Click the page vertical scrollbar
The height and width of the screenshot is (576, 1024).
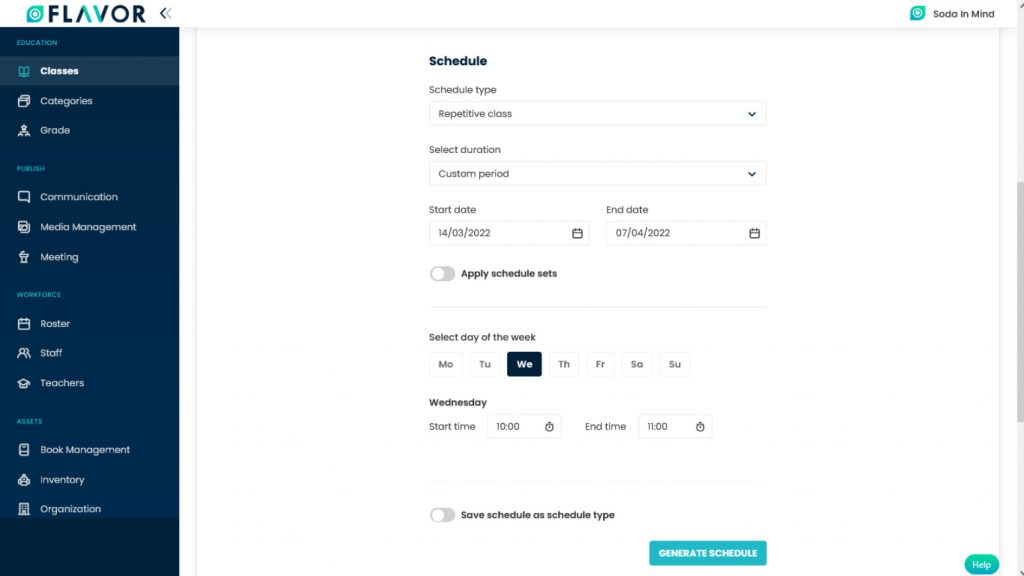coord(1020,300)
